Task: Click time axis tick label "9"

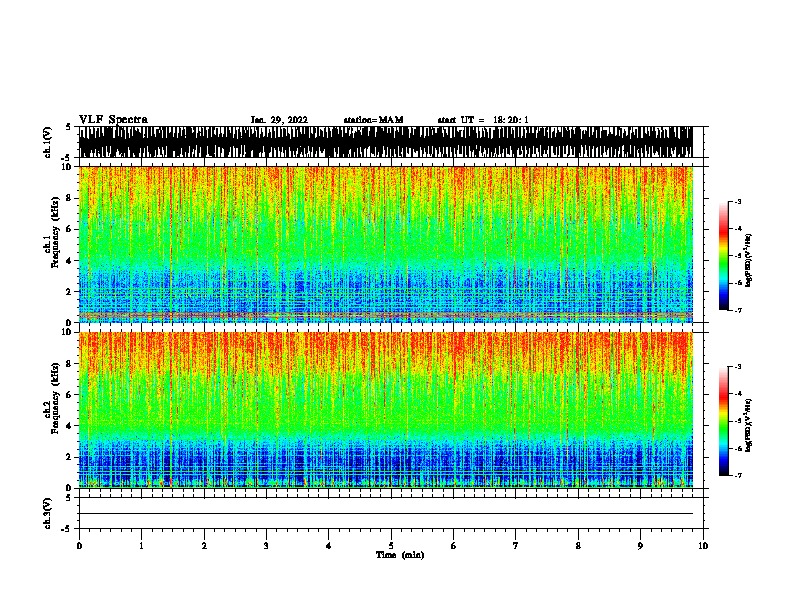Action: (640, 546)
